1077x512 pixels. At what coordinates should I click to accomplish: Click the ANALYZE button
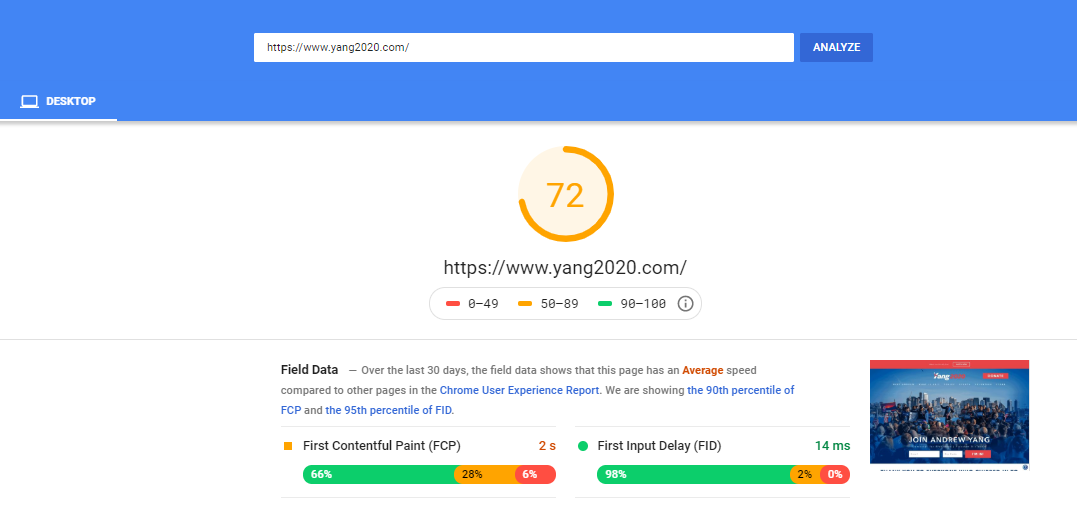point(836,47)
